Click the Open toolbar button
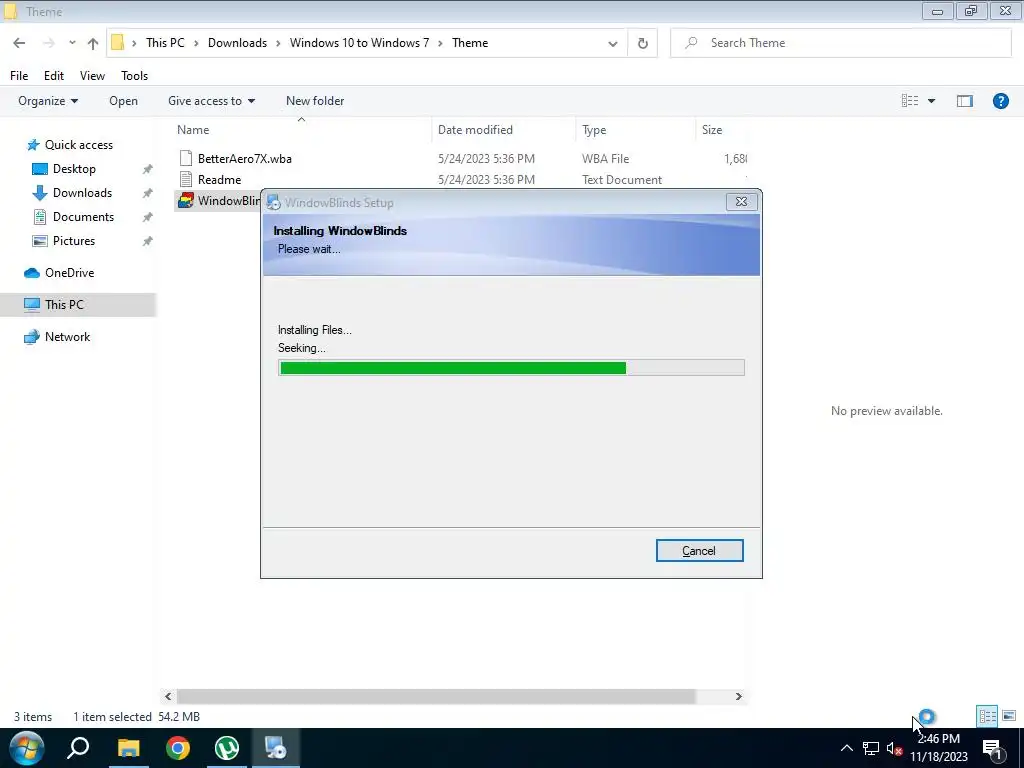1024x768 pixels. [123, 101]
